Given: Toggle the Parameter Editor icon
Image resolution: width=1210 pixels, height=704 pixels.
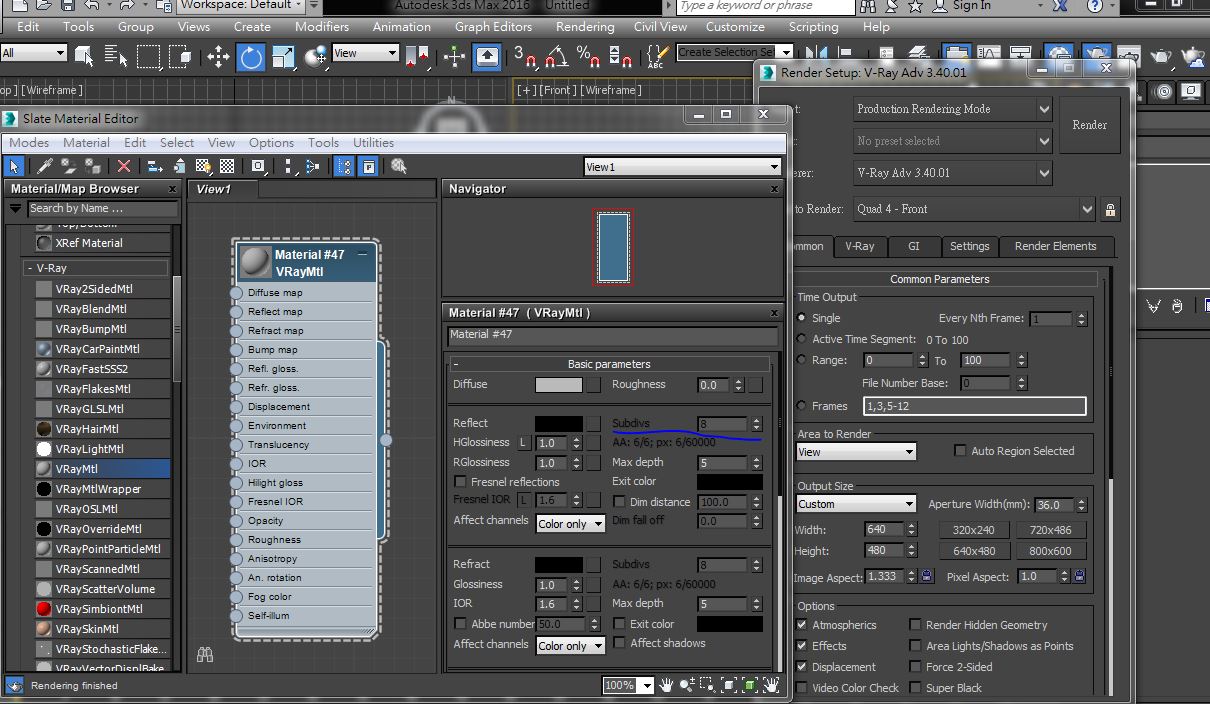Looking at the screenshot, I should point(369,166).
